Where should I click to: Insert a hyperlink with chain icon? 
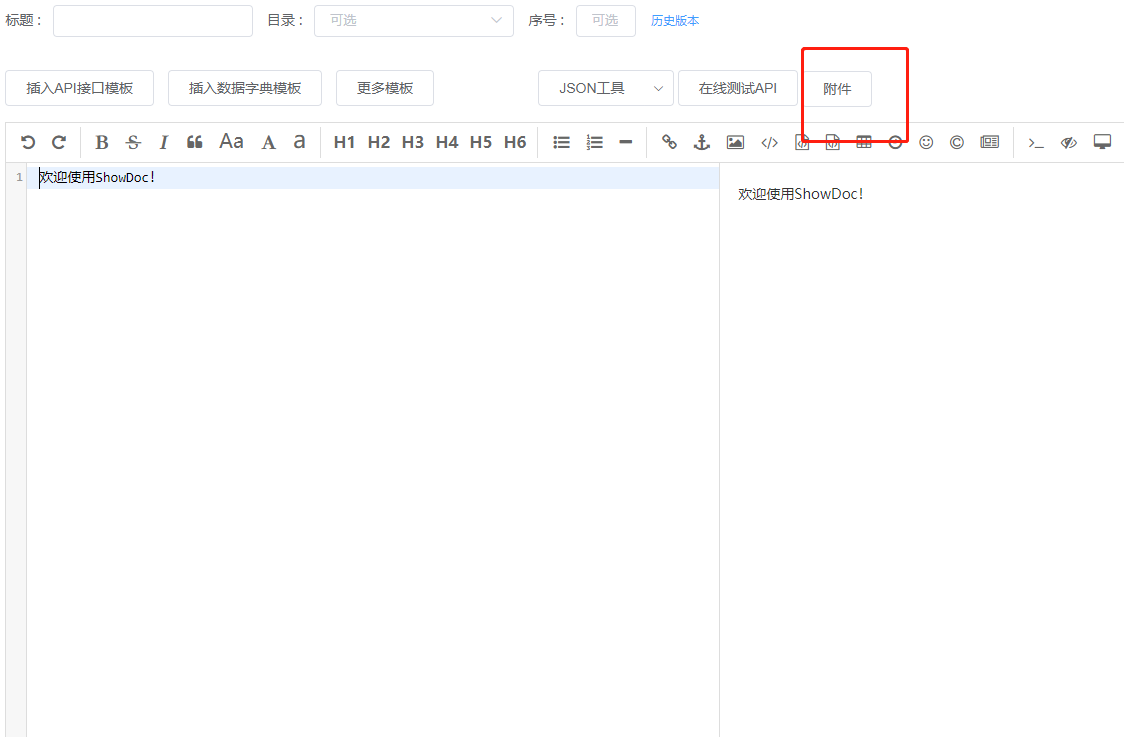pos(670,142)
